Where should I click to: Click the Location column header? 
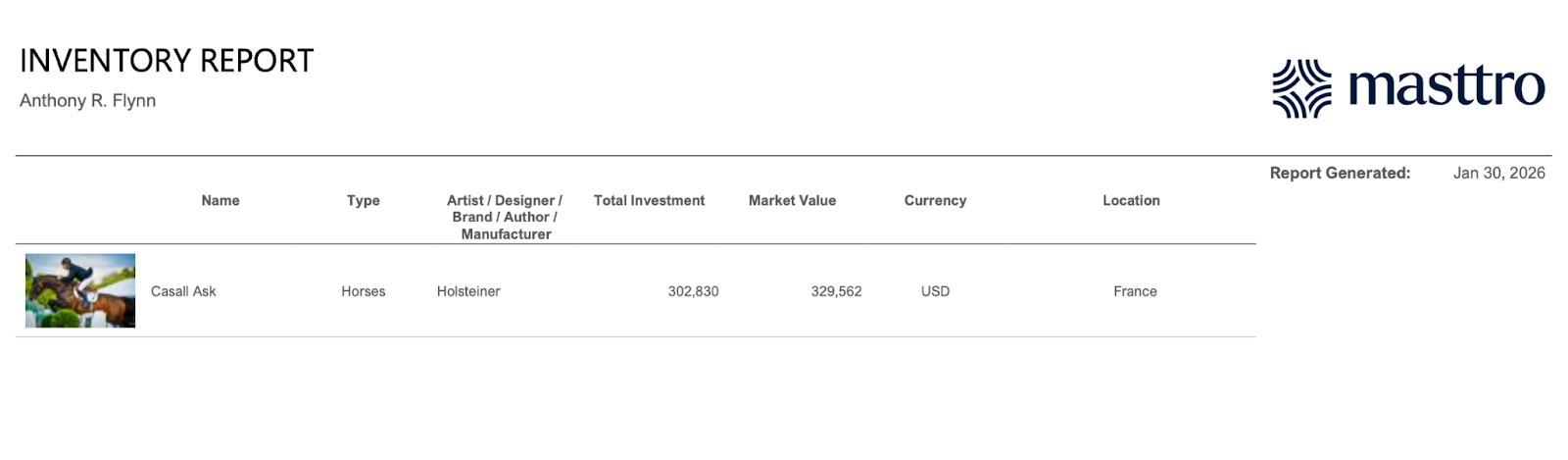click(x=1131, y=200)
